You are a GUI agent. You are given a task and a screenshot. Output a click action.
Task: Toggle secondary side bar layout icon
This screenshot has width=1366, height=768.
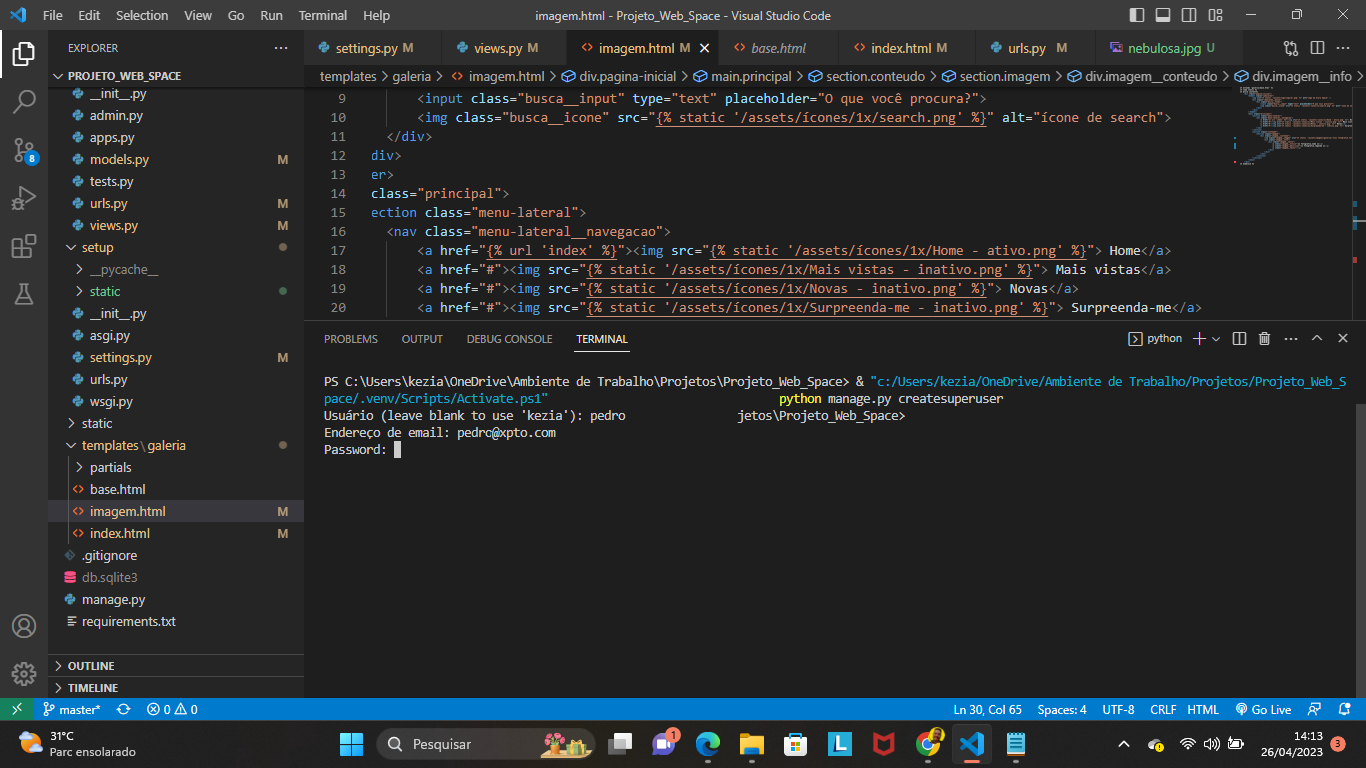click(1189, 15)
